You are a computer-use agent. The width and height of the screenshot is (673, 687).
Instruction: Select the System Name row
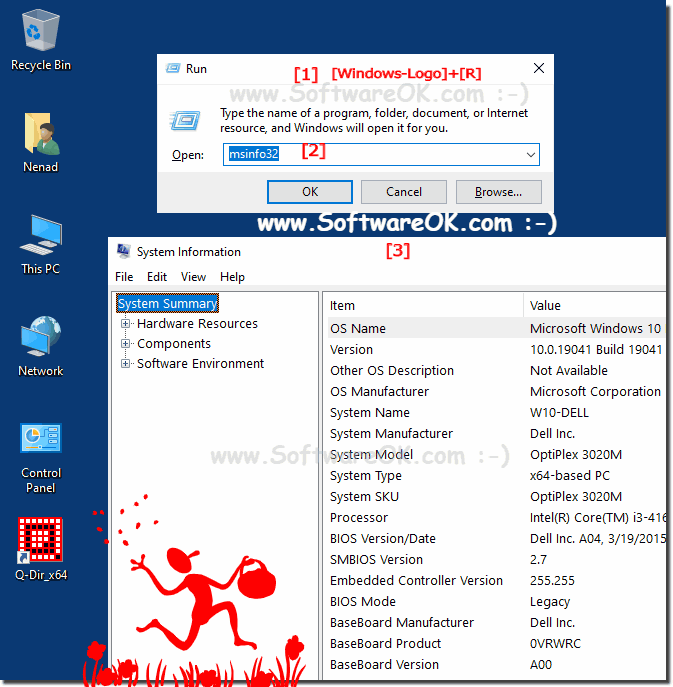pyautogui.click(x=496, y=412)
